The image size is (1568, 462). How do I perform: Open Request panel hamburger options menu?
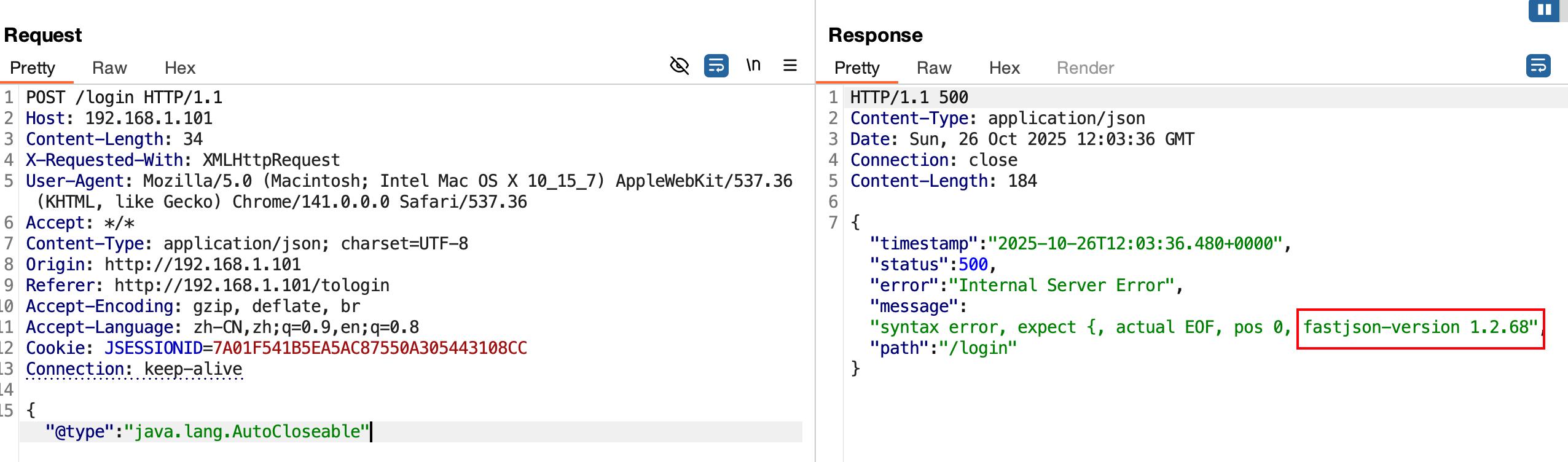(x=790, y=66)
